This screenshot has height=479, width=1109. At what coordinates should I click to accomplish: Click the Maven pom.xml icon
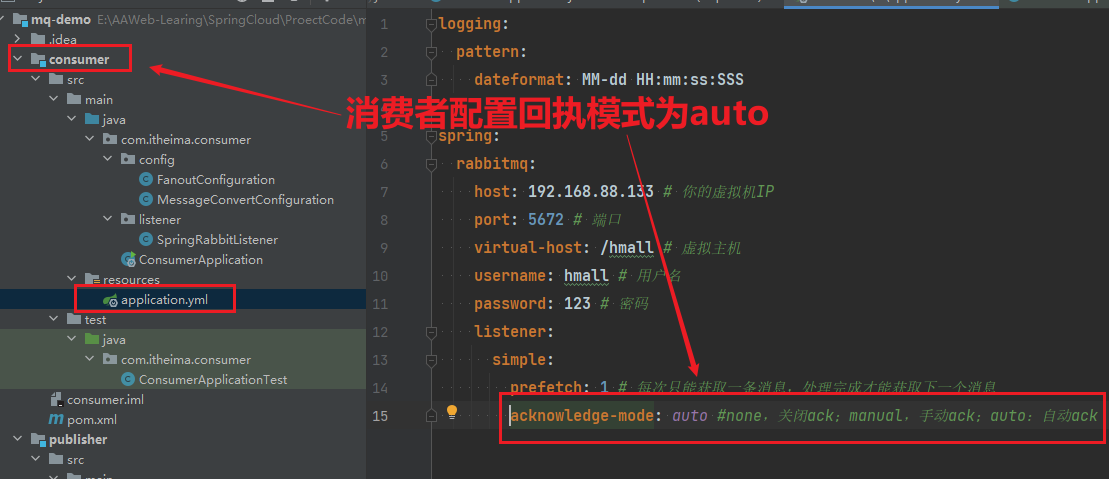[56, 420]
